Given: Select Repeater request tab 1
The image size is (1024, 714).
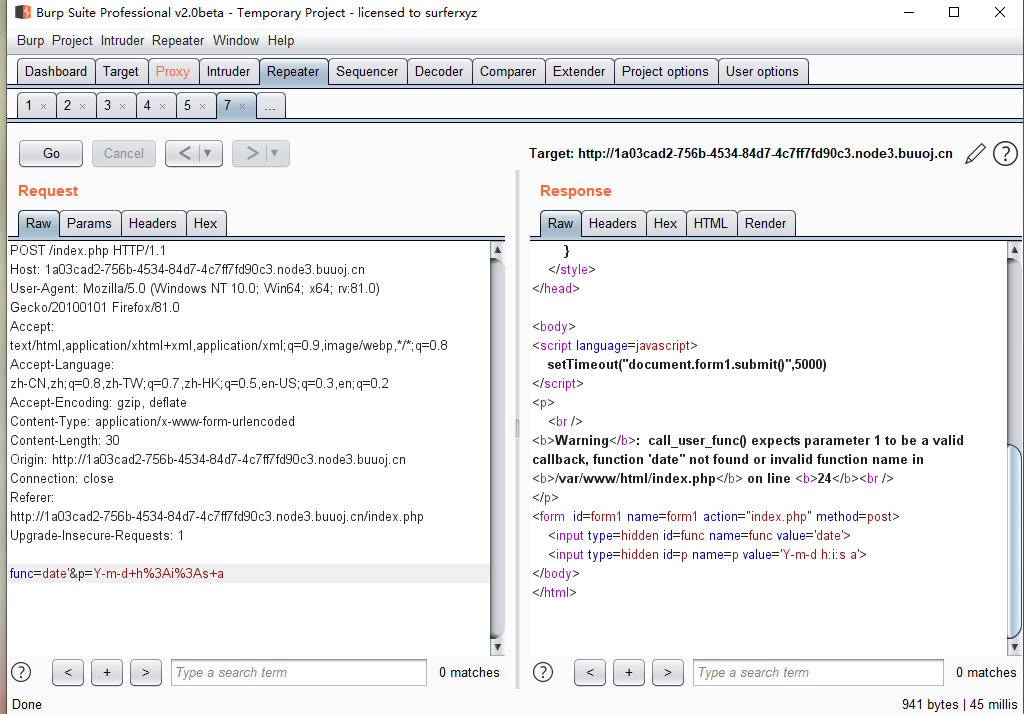Looking at the screenshot, I should [29, 105].
